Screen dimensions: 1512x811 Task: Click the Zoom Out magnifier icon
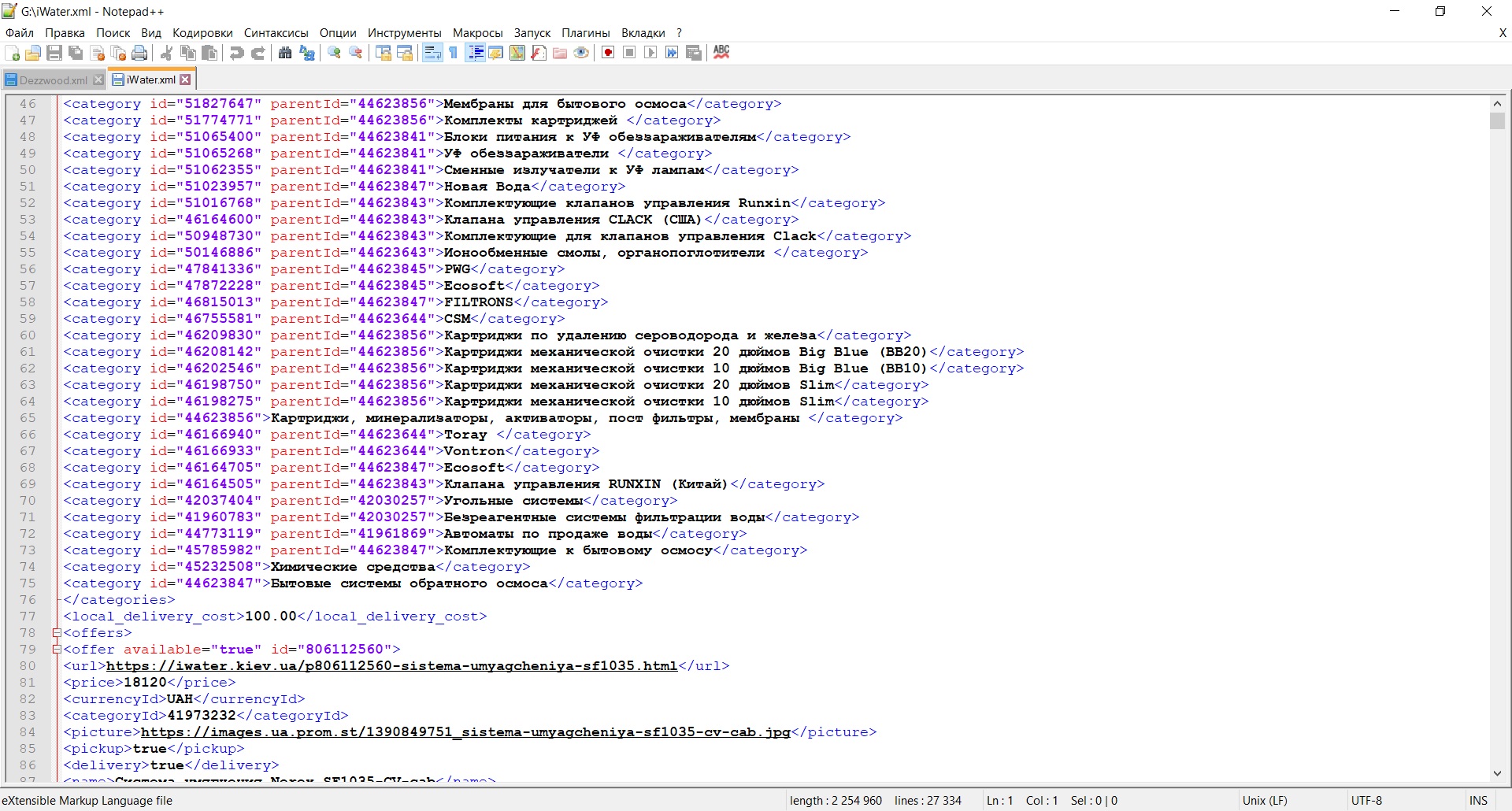356,53
